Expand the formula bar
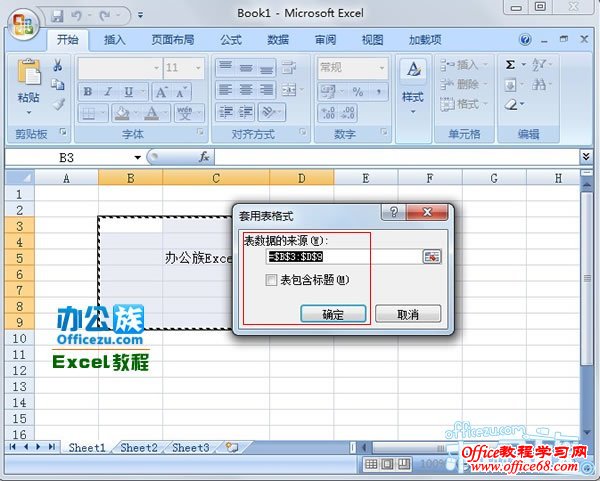 [586, 157]
